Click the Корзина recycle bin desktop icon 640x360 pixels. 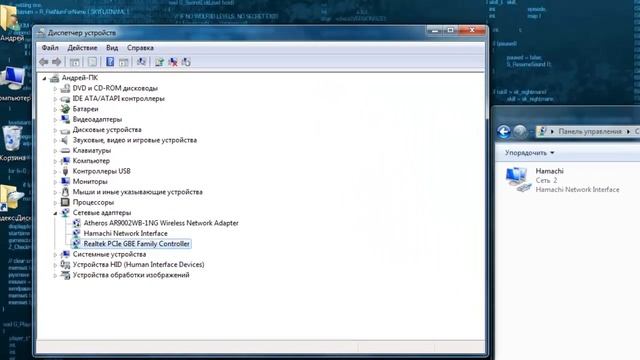(x=12, y=139)
